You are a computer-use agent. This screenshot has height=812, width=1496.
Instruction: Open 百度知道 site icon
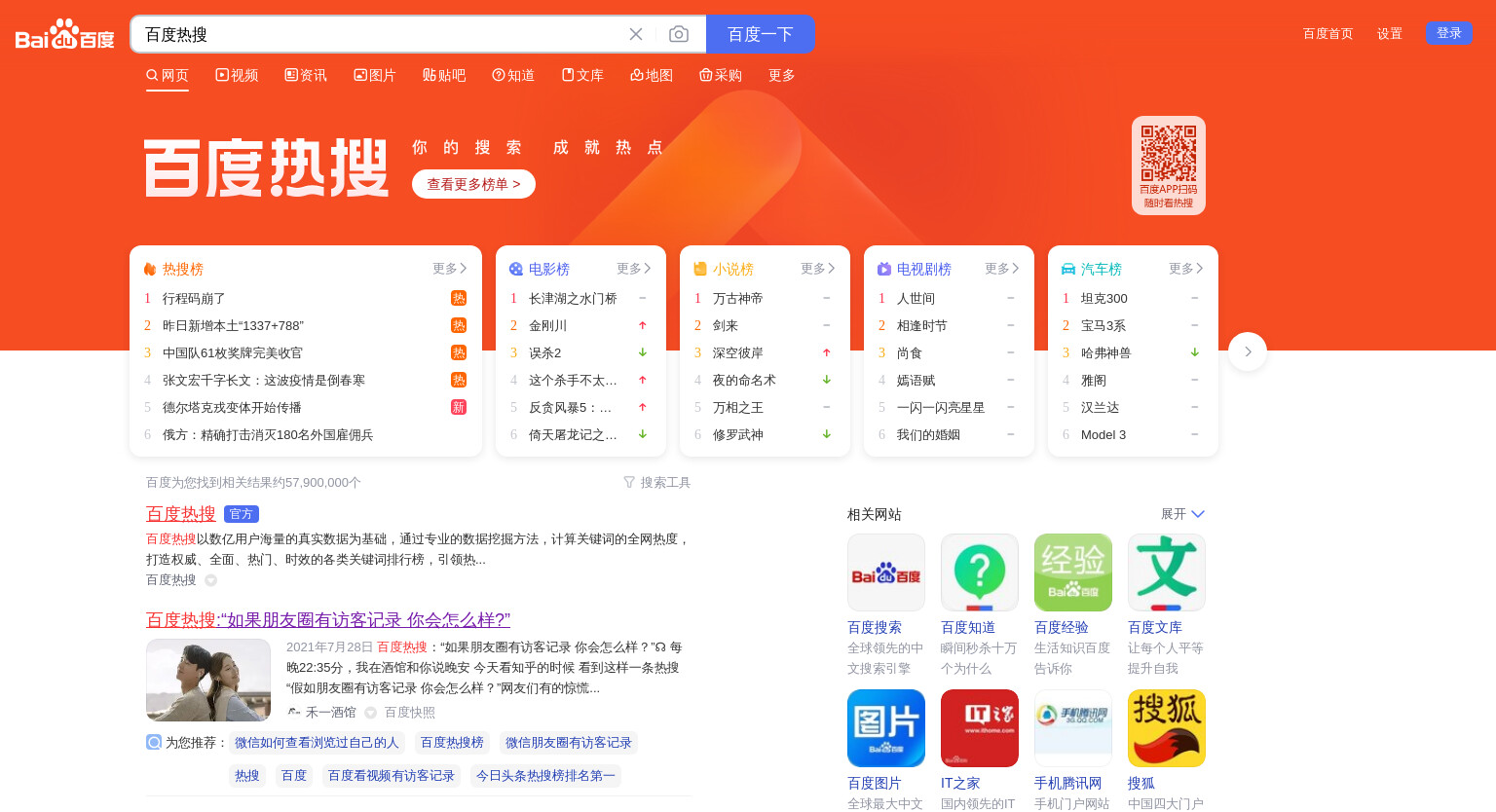(x=980, y=572)
